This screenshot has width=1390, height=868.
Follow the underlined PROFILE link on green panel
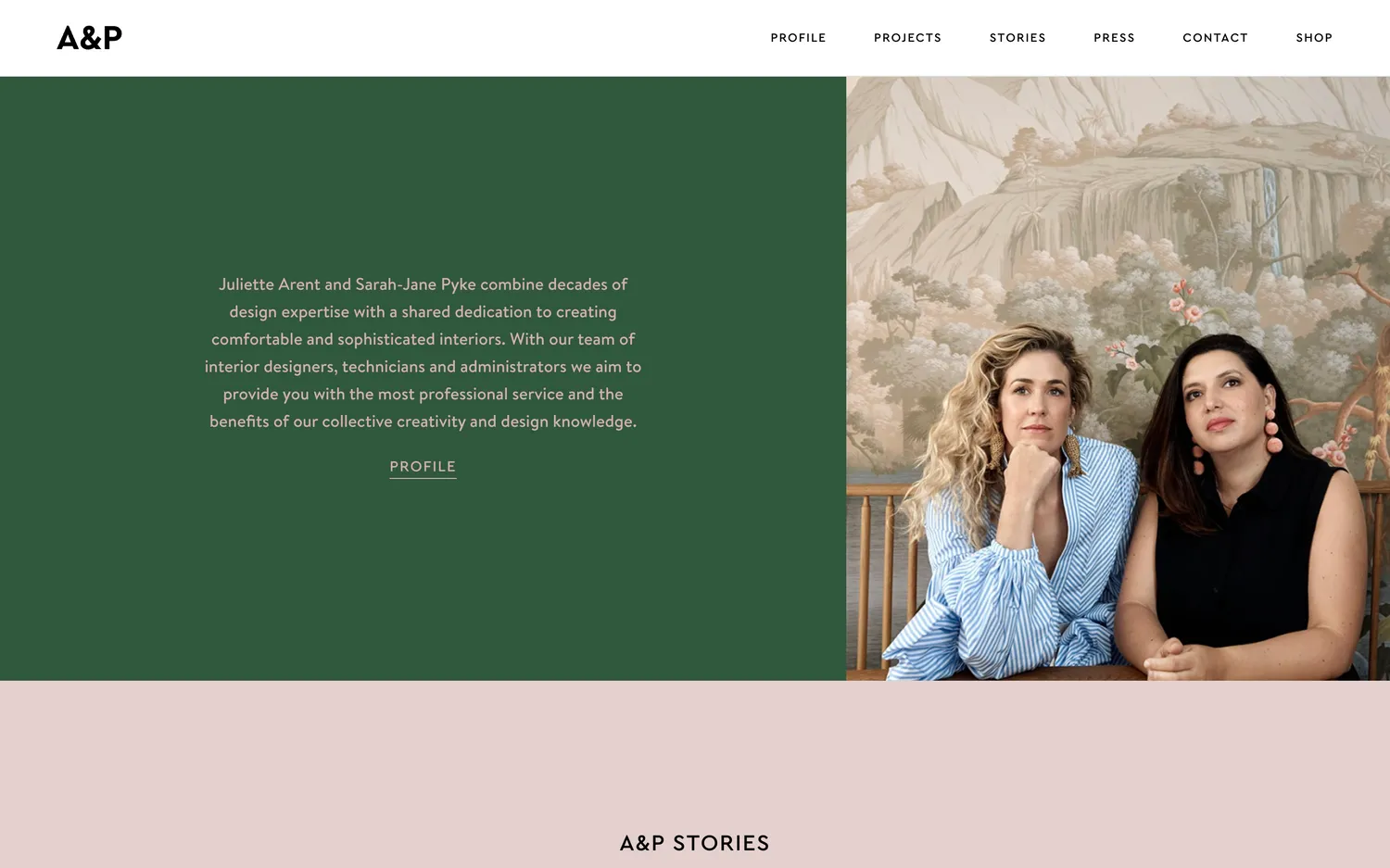pyautogui.click(x=423, y=467)
